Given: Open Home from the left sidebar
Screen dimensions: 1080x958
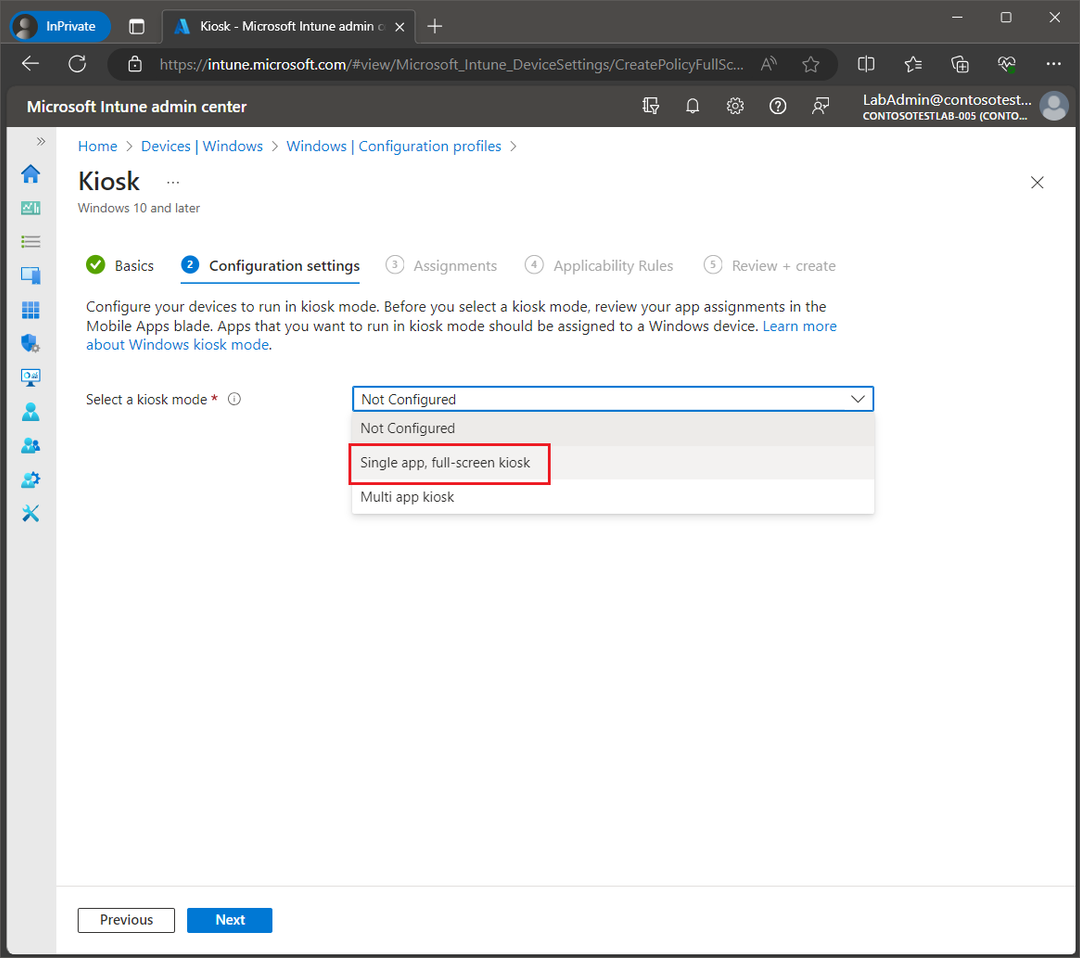Looking at the screenshot, I should [x=30, y=174].
